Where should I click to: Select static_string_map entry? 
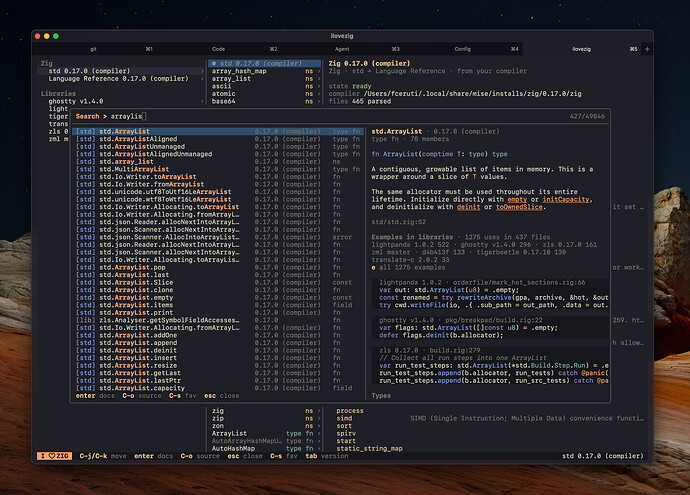click(x=369, y=448)
